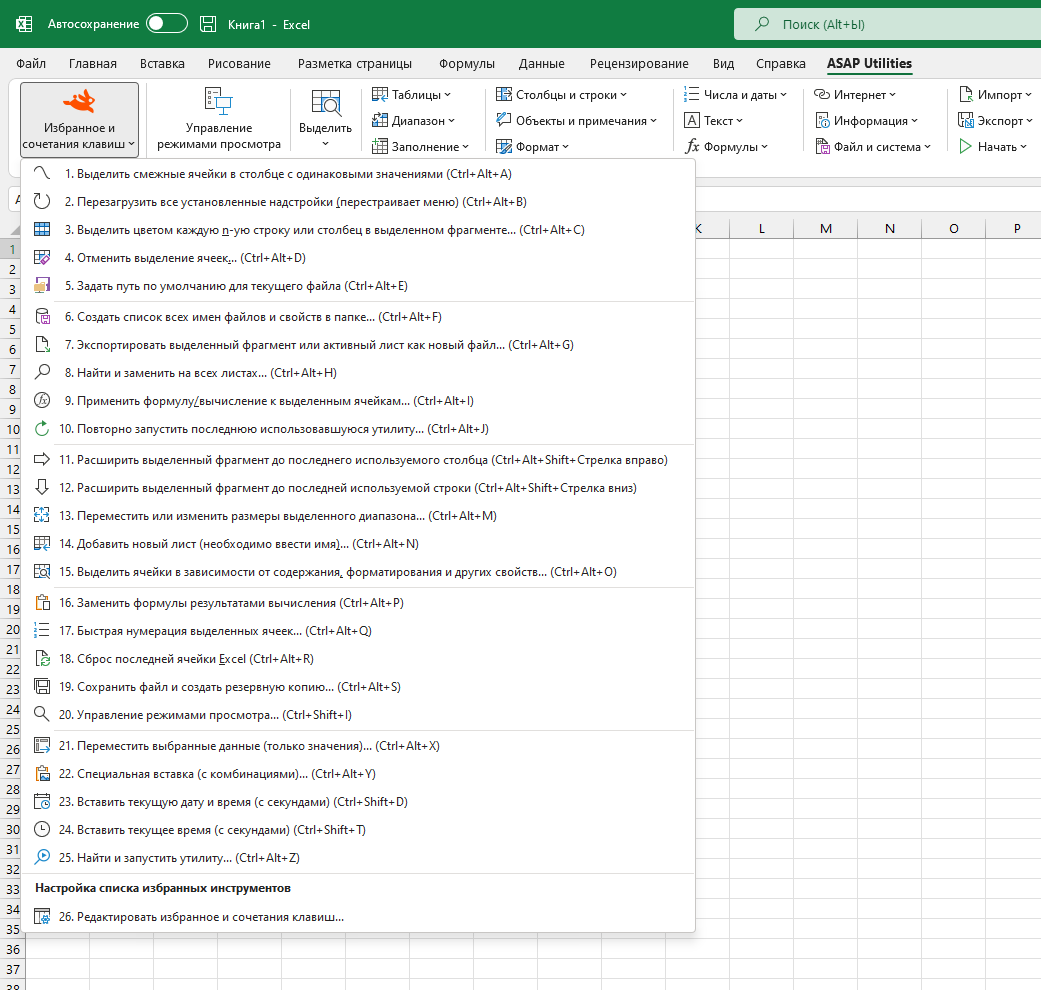The image size is (1041, 990).
Task: Open the Текст dropdown menu
Action: [713, 121]
